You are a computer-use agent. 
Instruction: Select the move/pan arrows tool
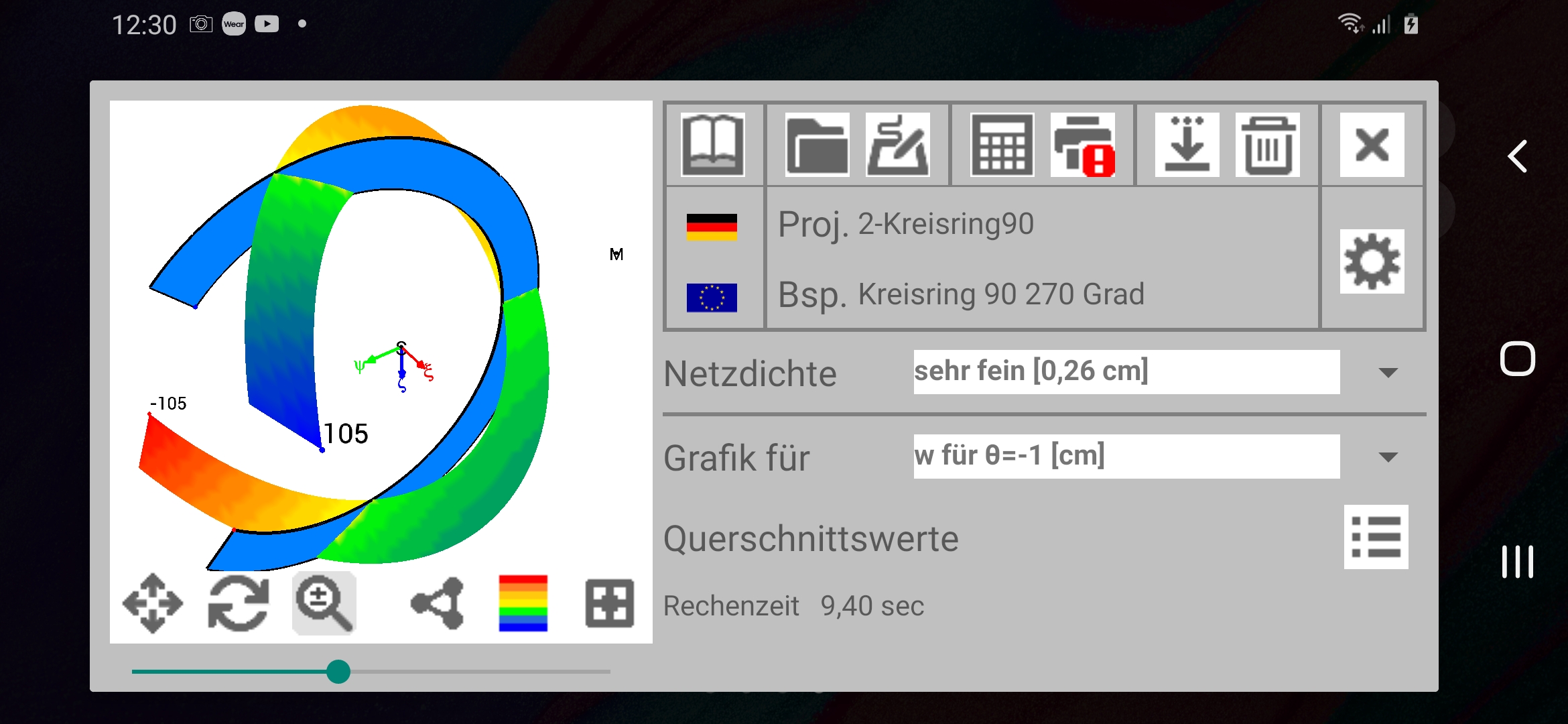coord(153,603)
